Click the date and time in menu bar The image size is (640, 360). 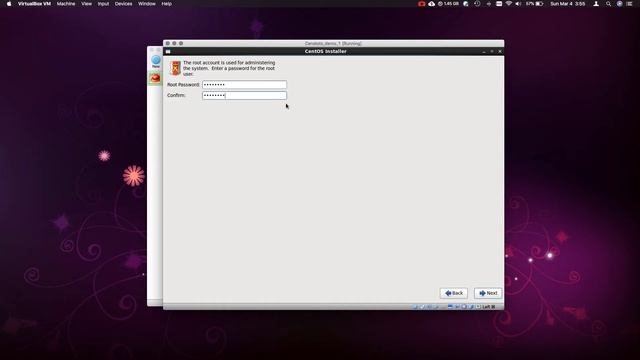pos(568,4)
